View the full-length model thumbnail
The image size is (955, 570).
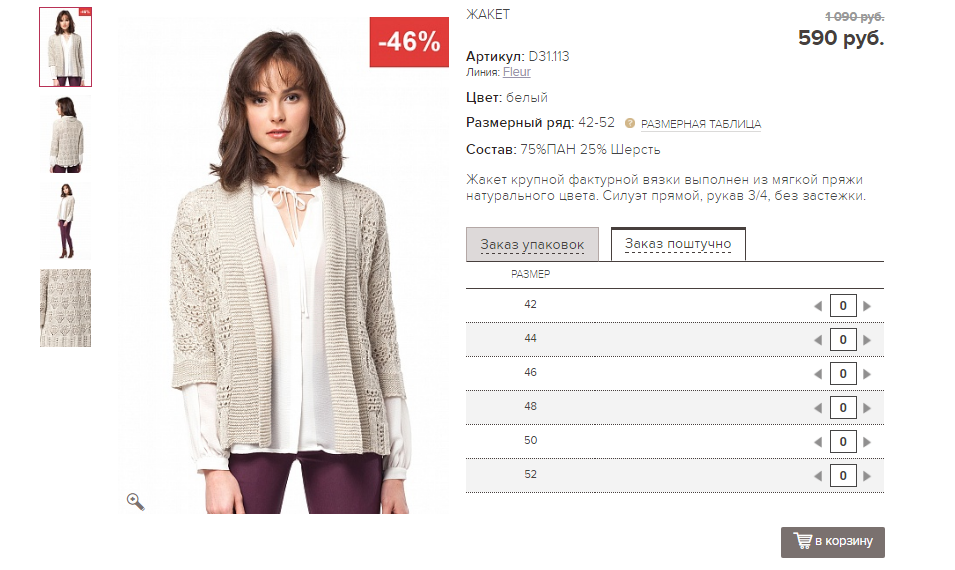point(65,221)
